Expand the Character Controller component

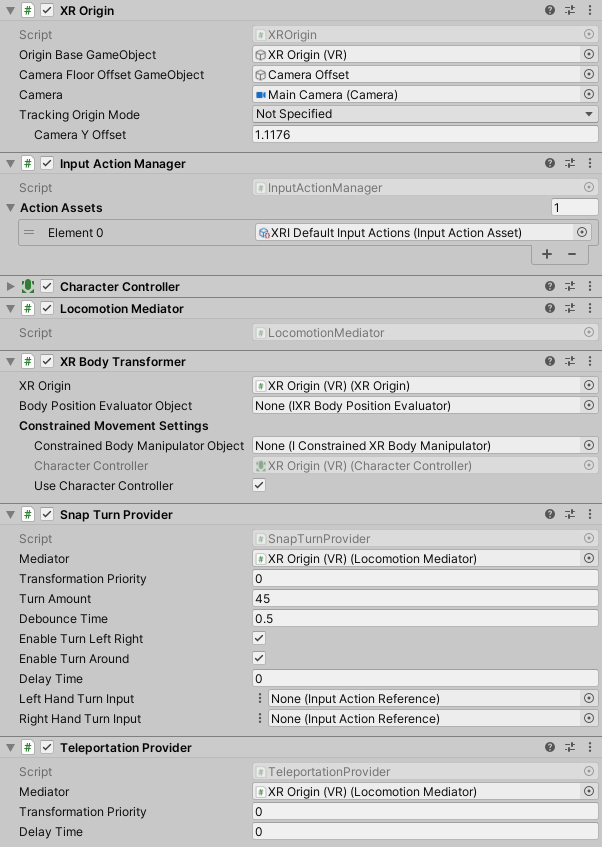coord(10,287)
